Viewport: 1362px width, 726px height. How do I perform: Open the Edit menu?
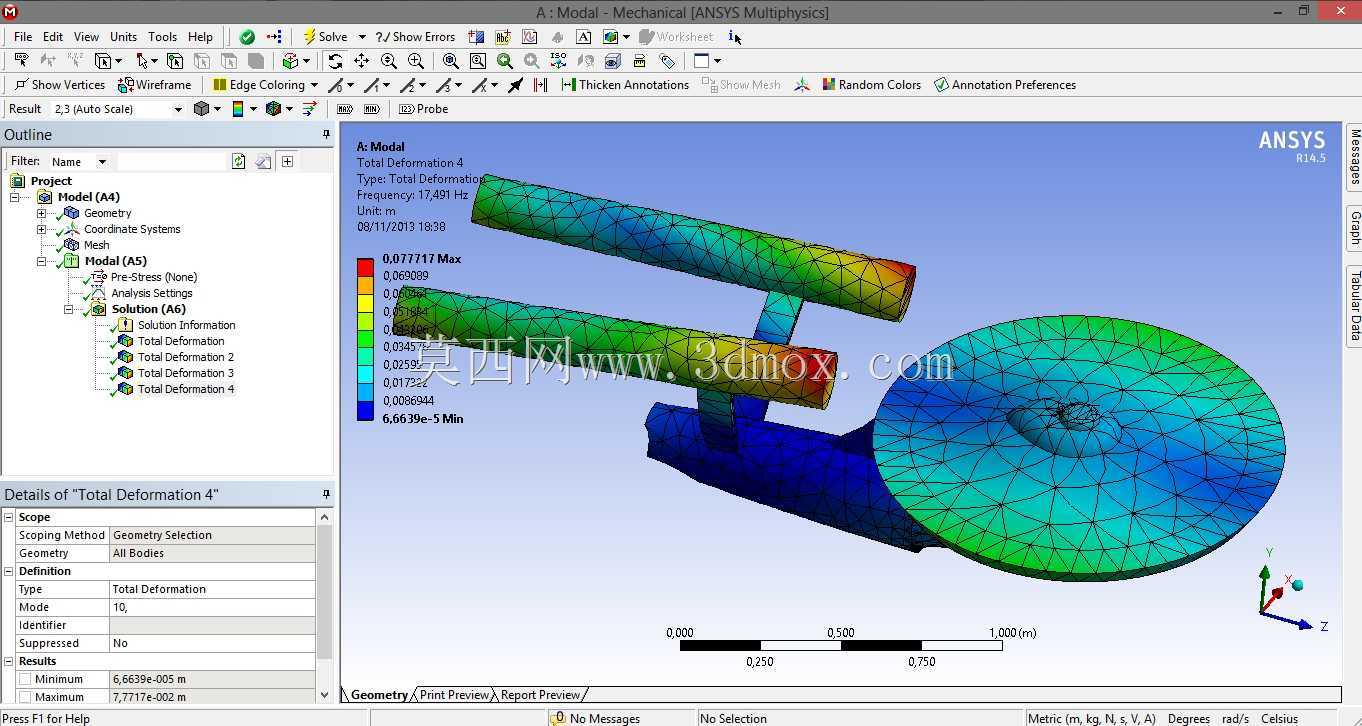[x=53, y=37]
